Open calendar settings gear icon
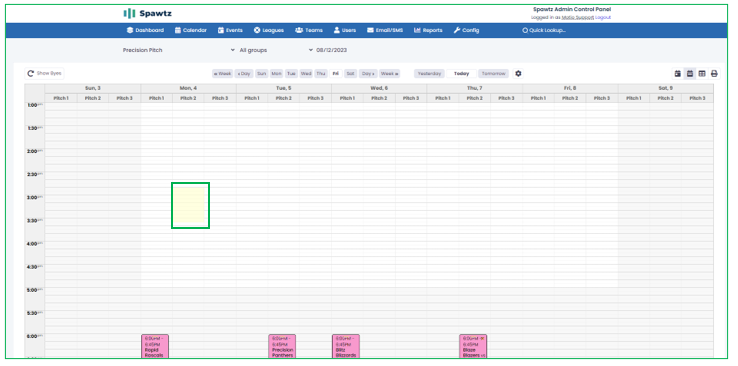738x366 pixels. 518,74
